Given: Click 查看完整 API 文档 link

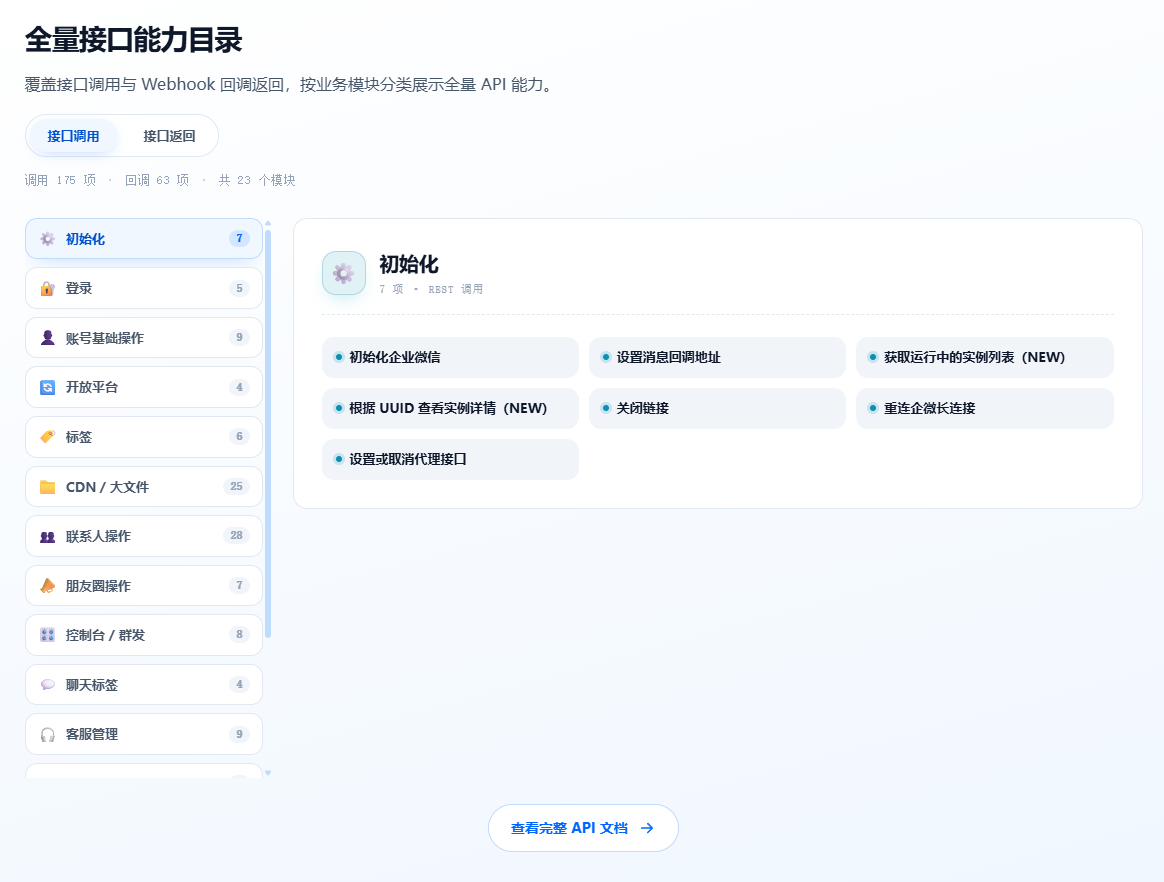Looking at the screenshot, I should click(x=583, y=828).
